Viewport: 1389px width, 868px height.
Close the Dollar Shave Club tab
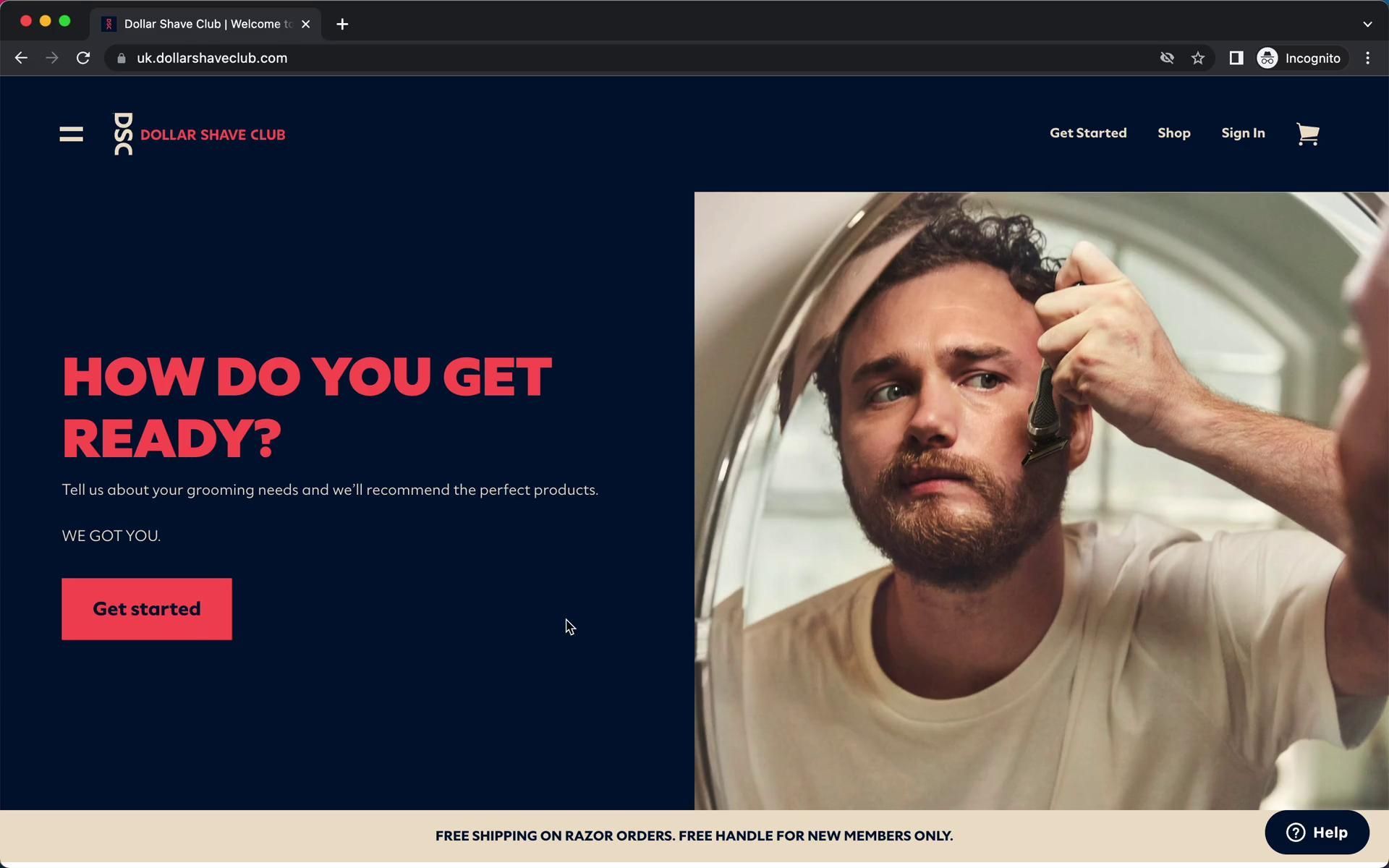coord(305,24)
